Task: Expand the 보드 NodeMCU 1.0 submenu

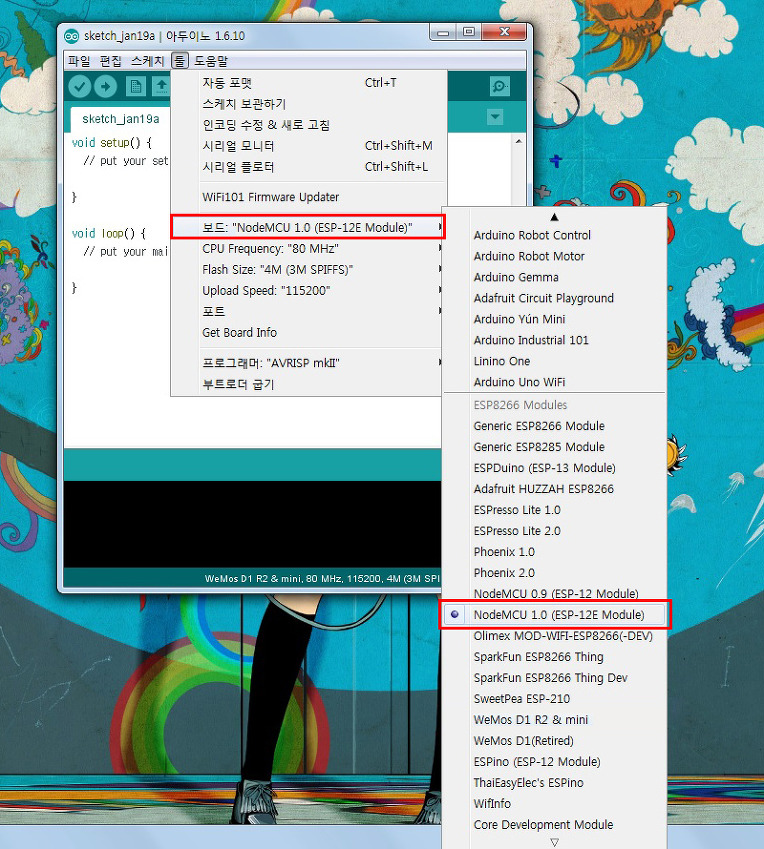Action: [308, 227]
